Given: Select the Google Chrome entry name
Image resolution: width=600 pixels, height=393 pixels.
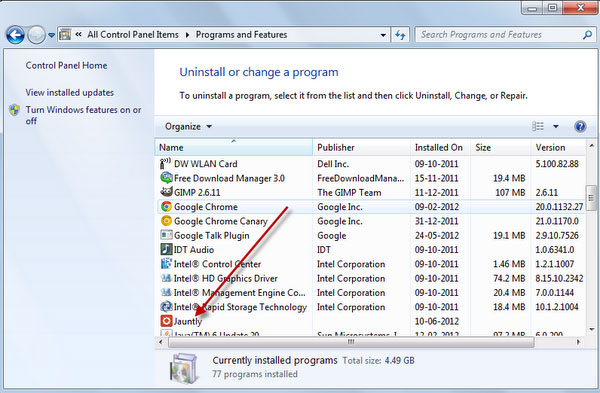Looking at the screenshot, I should point(206,207).
